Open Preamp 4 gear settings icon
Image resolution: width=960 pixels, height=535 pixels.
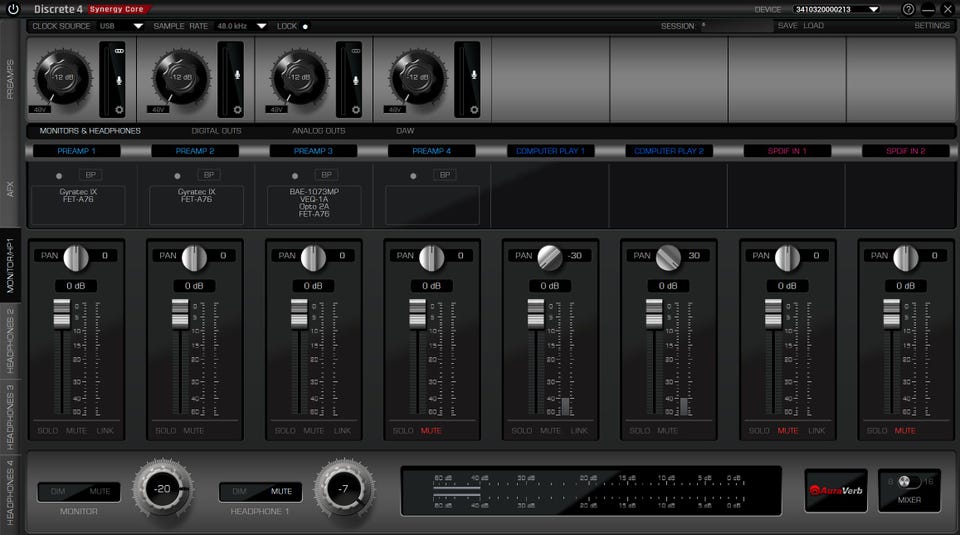coord(473,110)
